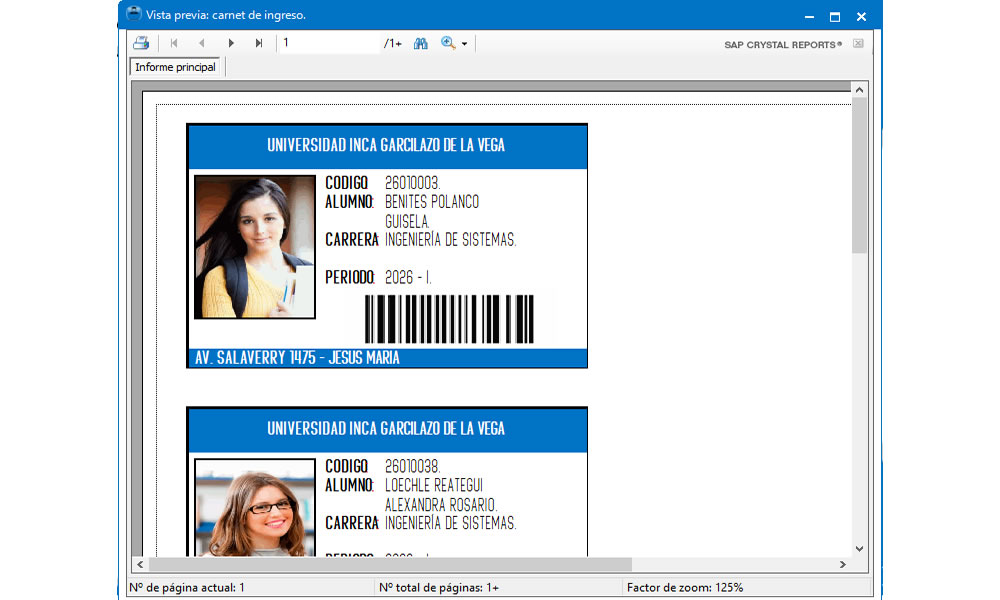
Task: Click the barcode on the first card
Action: [x=449, y=319]
